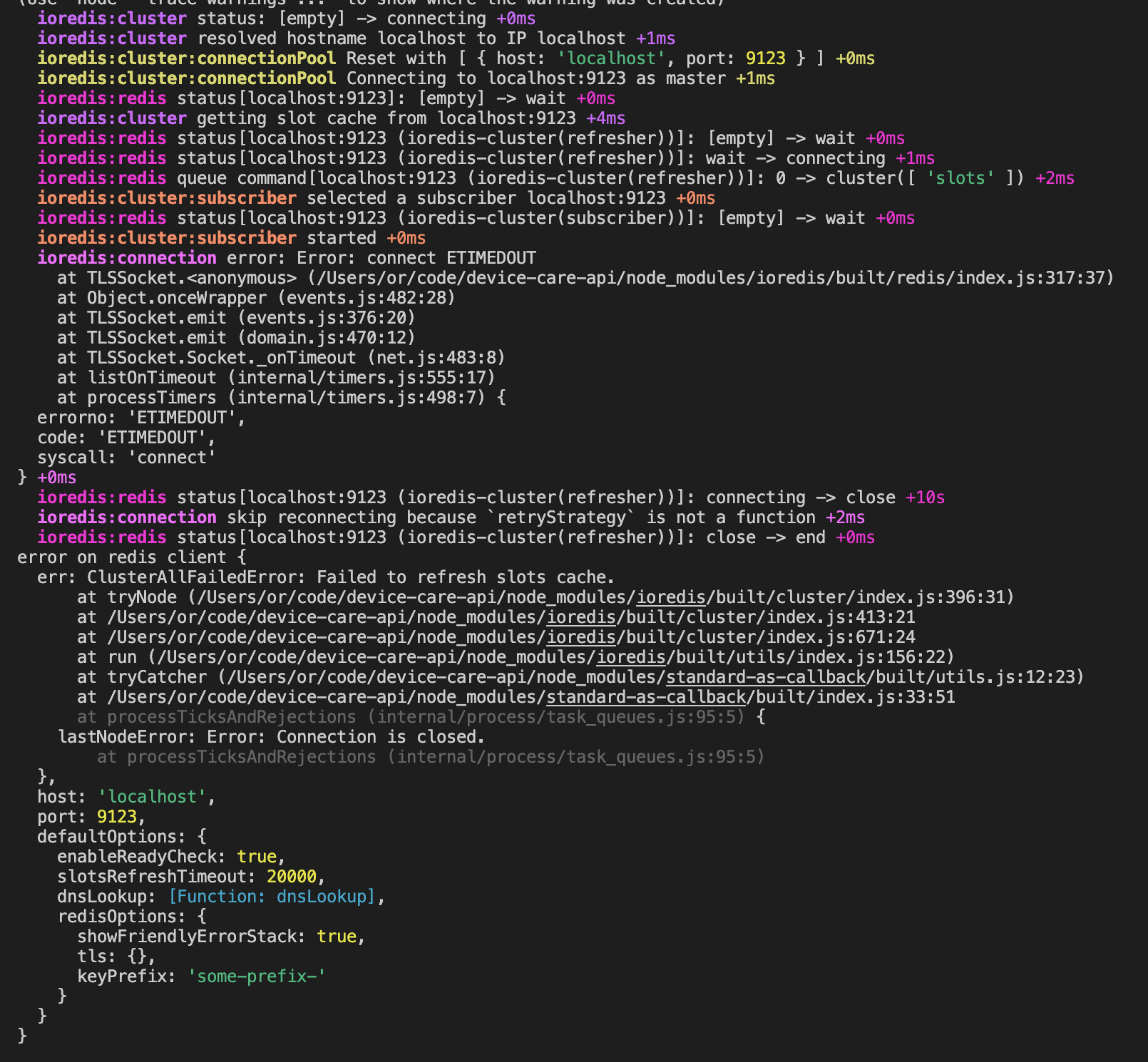The width and height of the screenshot is (1148, 1062).
Task: Click the 'ioredis:cluster:subscriber started' line
Action: [x=232, y=238]
